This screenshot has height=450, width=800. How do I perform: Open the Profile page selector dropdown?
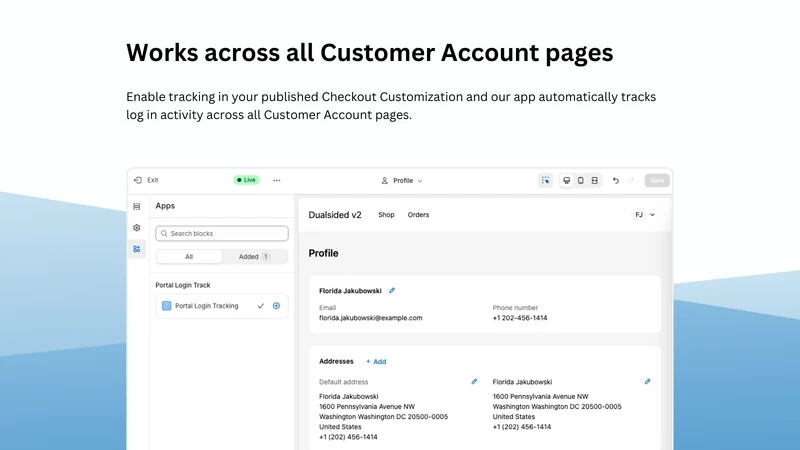(x=402, y=181)
